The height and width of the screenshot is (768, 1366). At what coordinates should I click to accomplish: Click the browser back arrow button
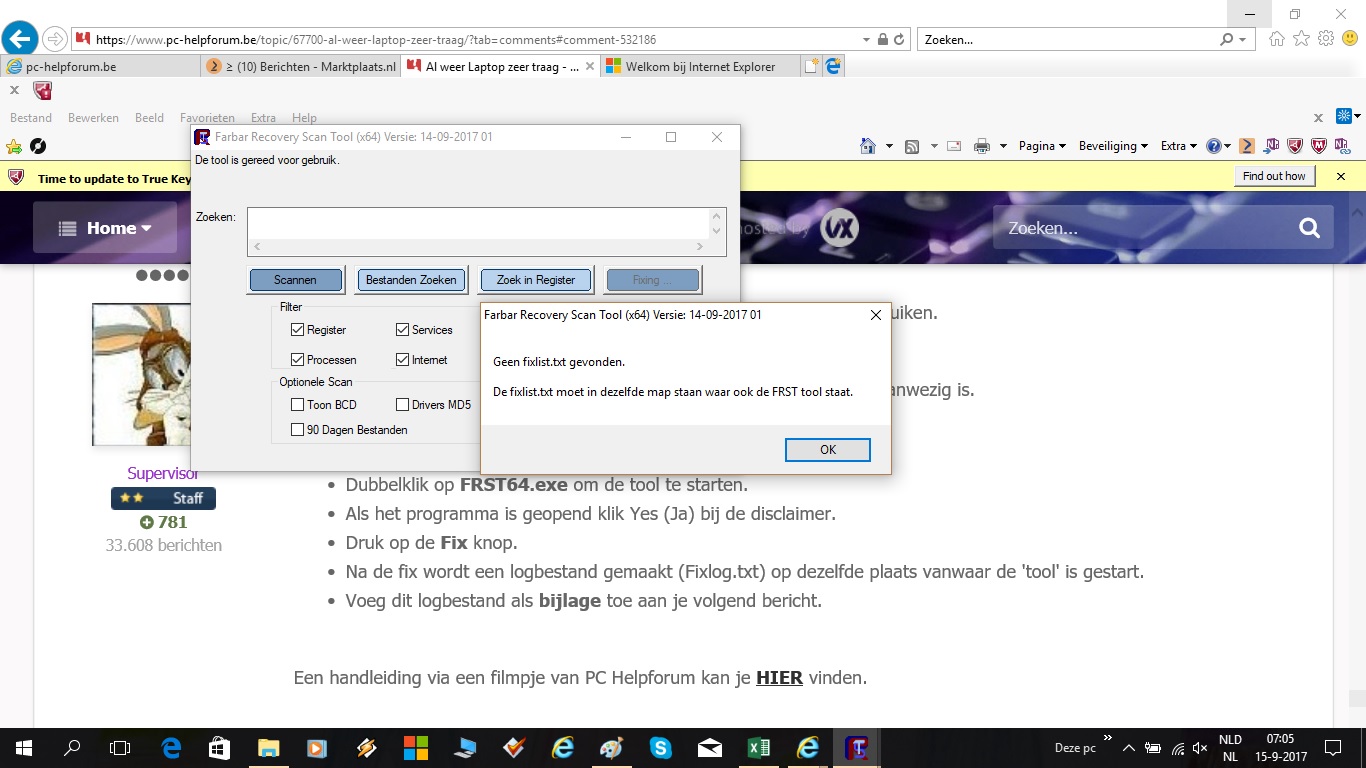[x=20, y=39]
